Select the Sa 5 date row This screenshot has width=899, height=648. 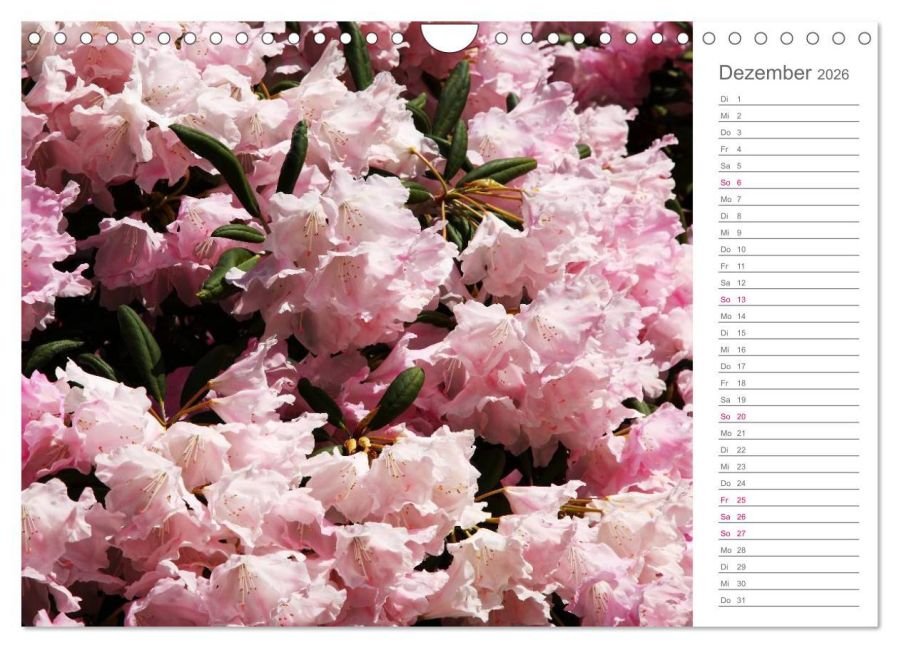[788, 166]
